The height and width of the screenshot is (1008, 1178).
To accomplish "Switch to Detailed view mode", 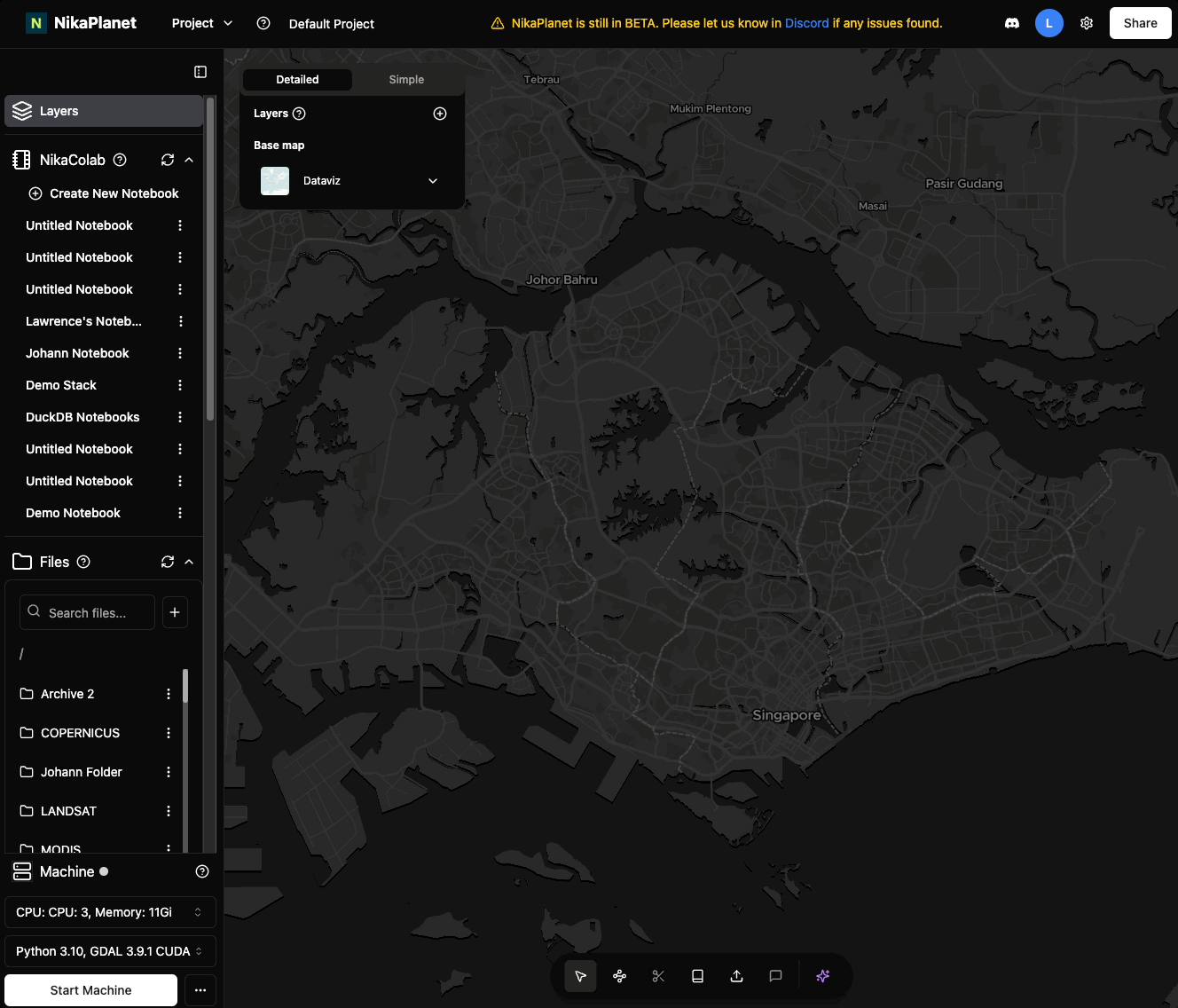I will click(297, 80).
